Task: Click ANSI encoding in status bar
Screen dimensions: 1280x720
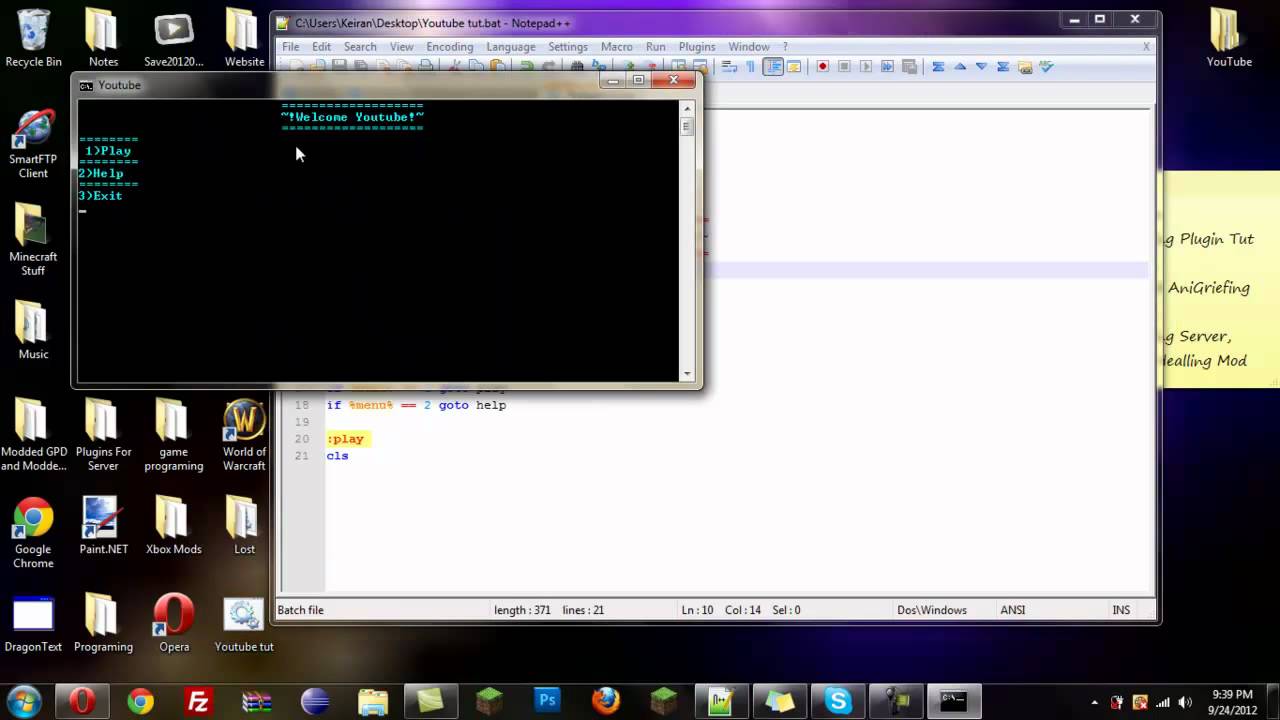Action: coord(1013,610)
